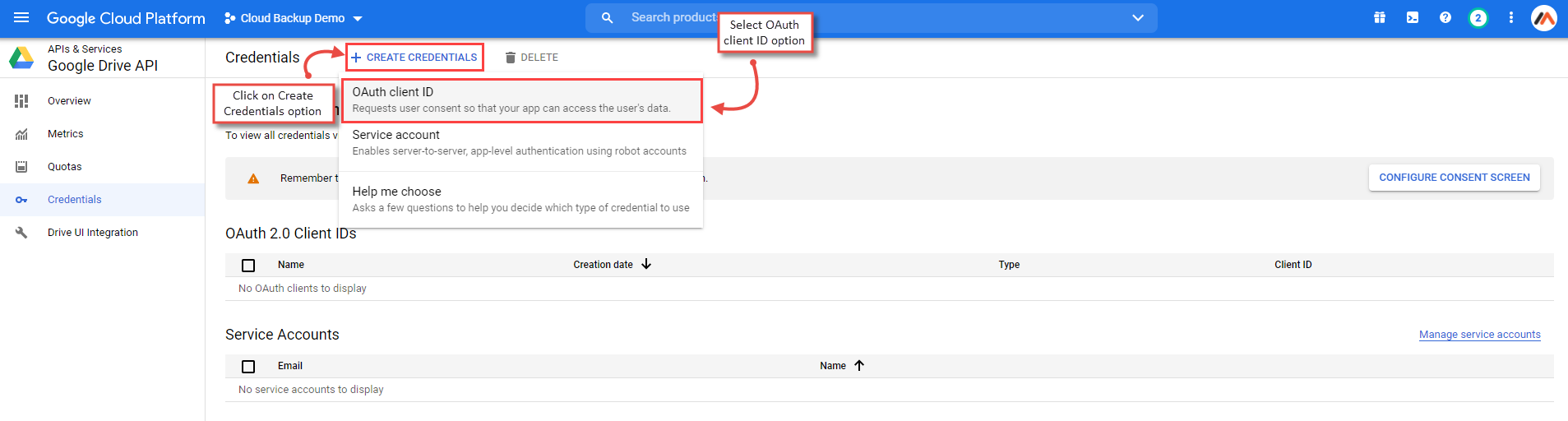Click the Metrics chart icon
This screenshot has width=1568, height=421.
(x=21, y=134)
